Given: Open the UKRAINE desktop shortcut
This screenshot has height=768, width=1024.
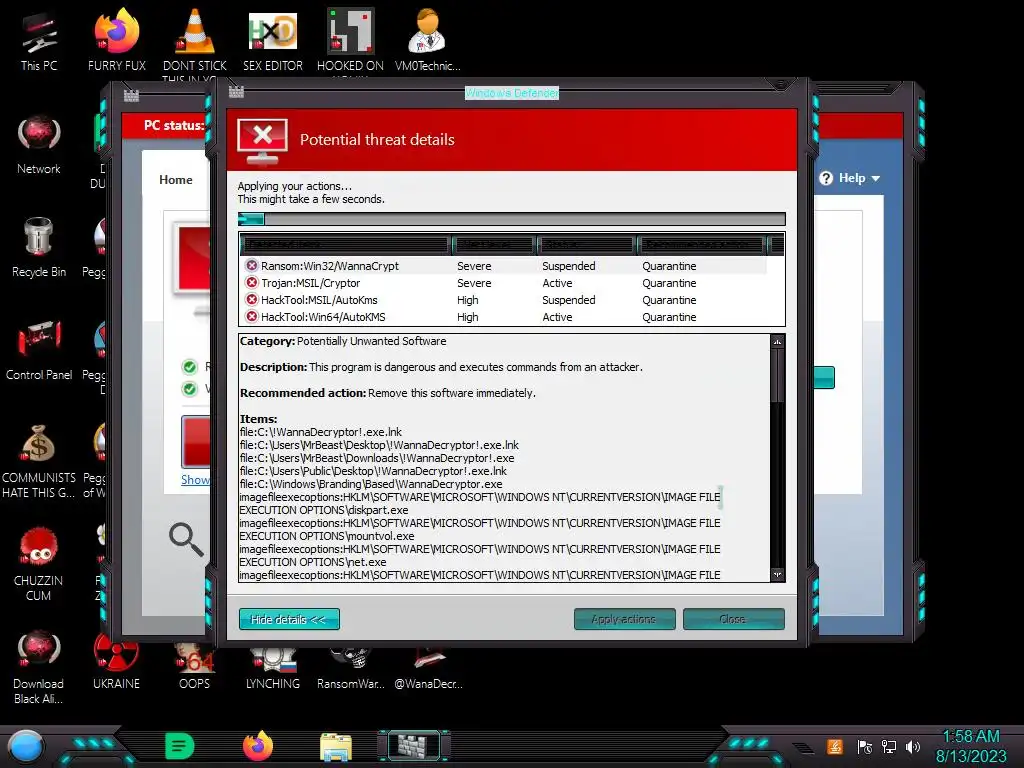Looking at the screenshot, I should [x=116, y=662].
